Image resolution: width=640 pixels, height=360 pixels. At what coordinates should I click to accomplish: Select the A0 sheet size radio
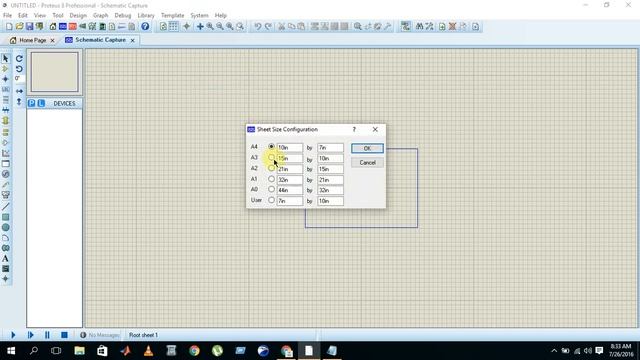coord(271,189)
